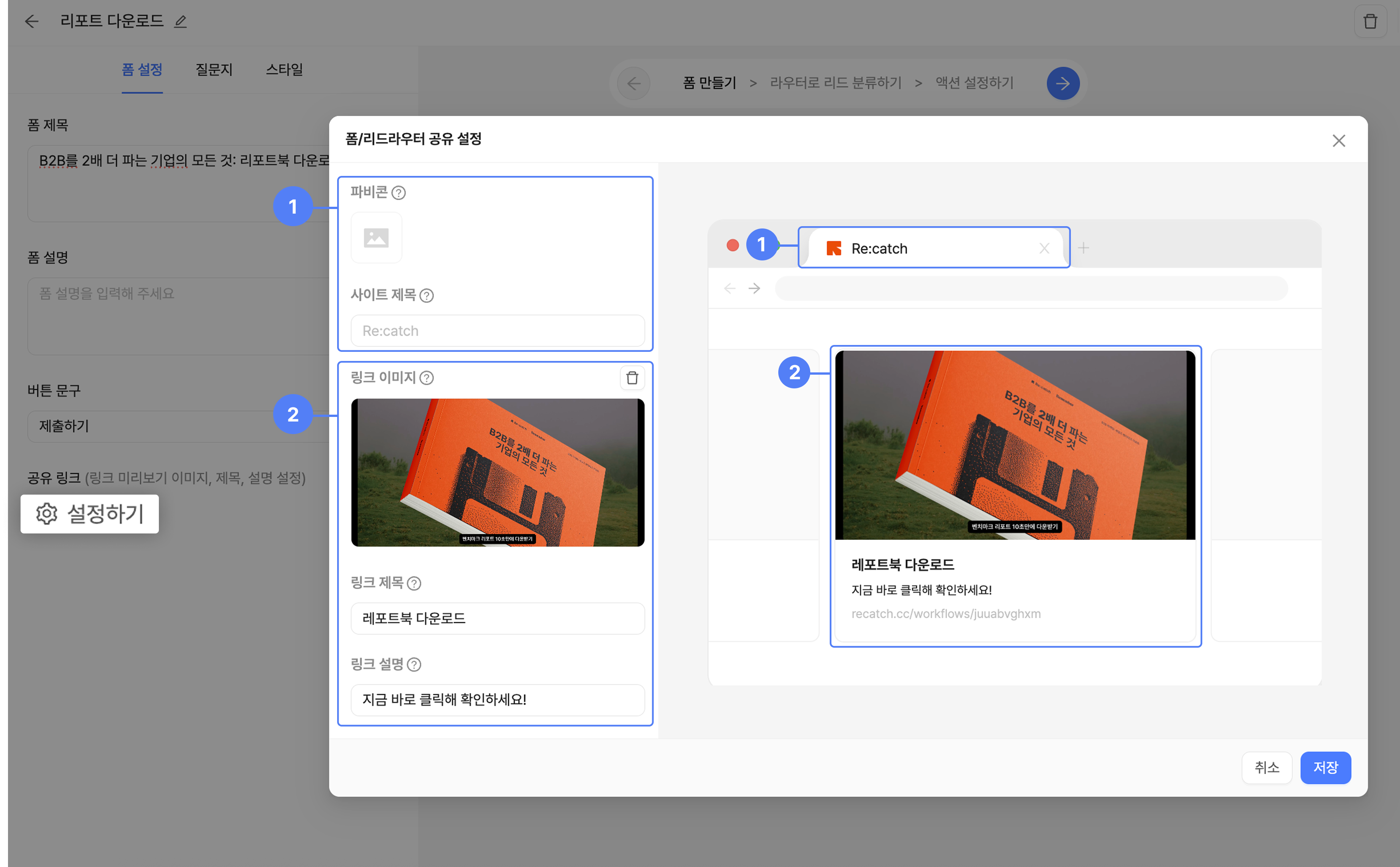
Task: Click help icon next to 링크 제목
Action: tap(414, 583)
